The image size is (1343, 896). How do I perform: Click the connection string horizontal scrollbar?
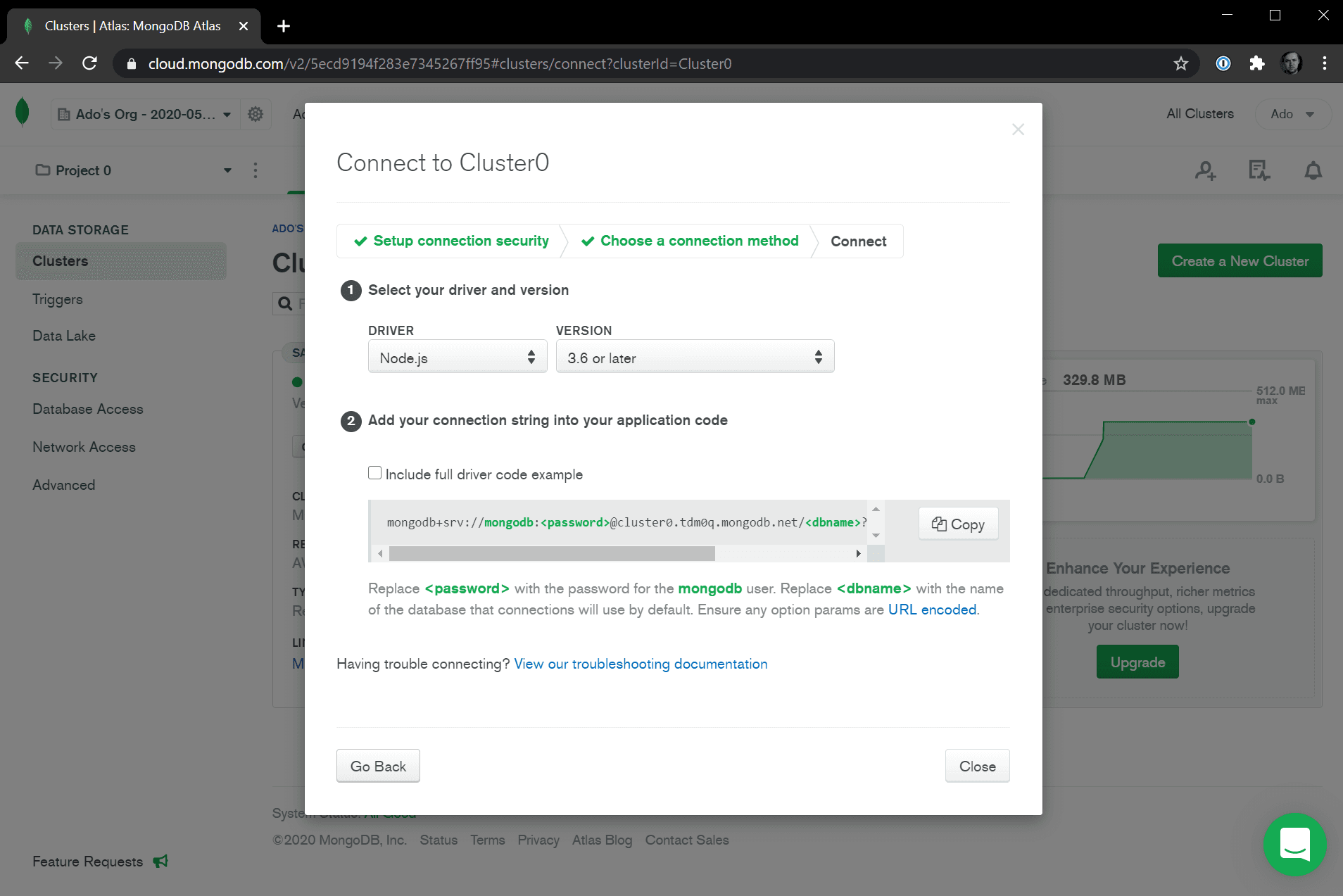click(552, 554)
